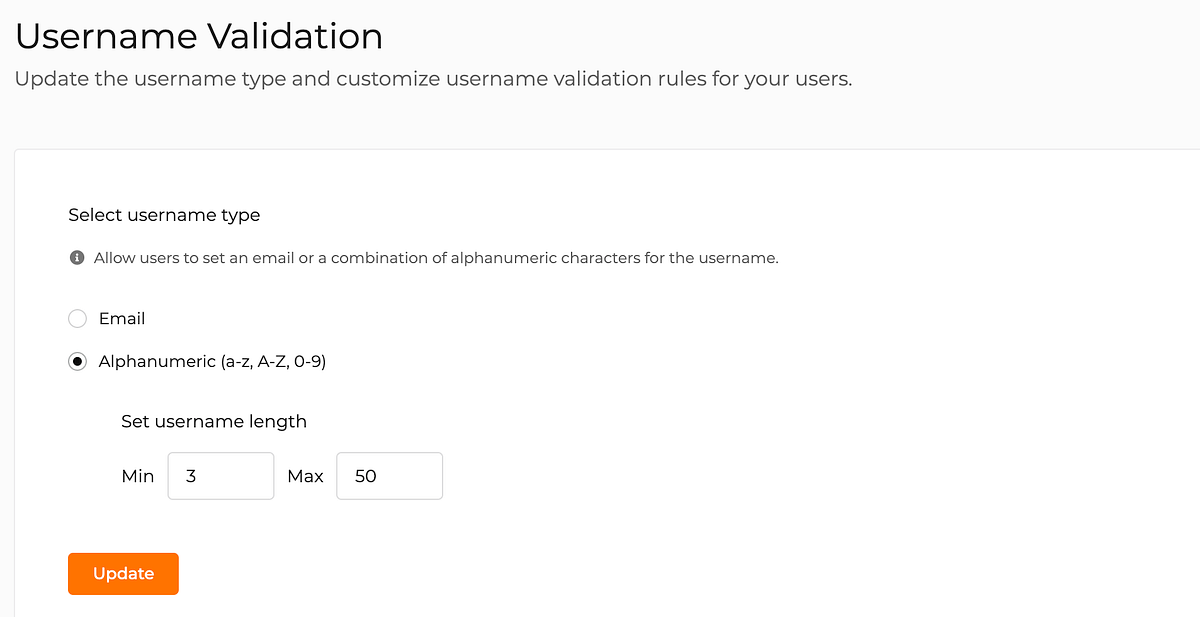Image resolution: width=1200 pixels, height=617 pixels.
Task: Select the Alphanumeric (a-z, A-Z, 0-9) option
Action: [x=77, y=361]
